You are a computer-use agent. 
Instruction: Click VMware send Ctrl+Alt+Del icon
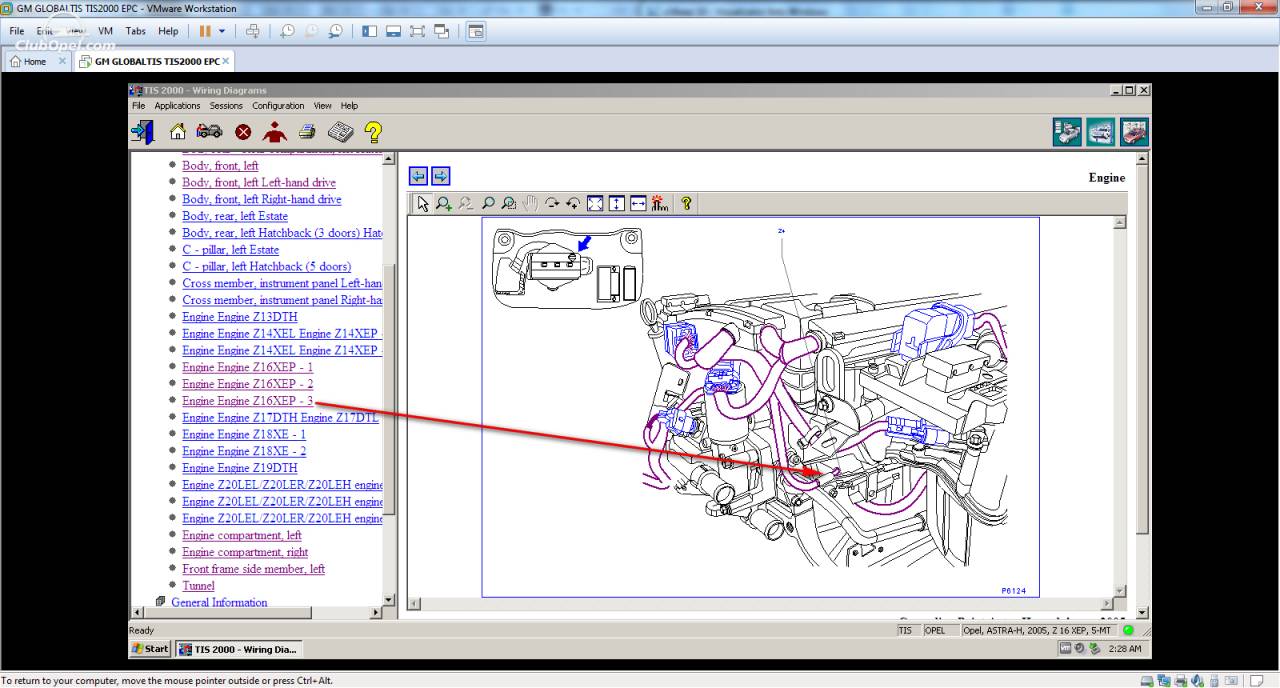(x=252, y=31)
